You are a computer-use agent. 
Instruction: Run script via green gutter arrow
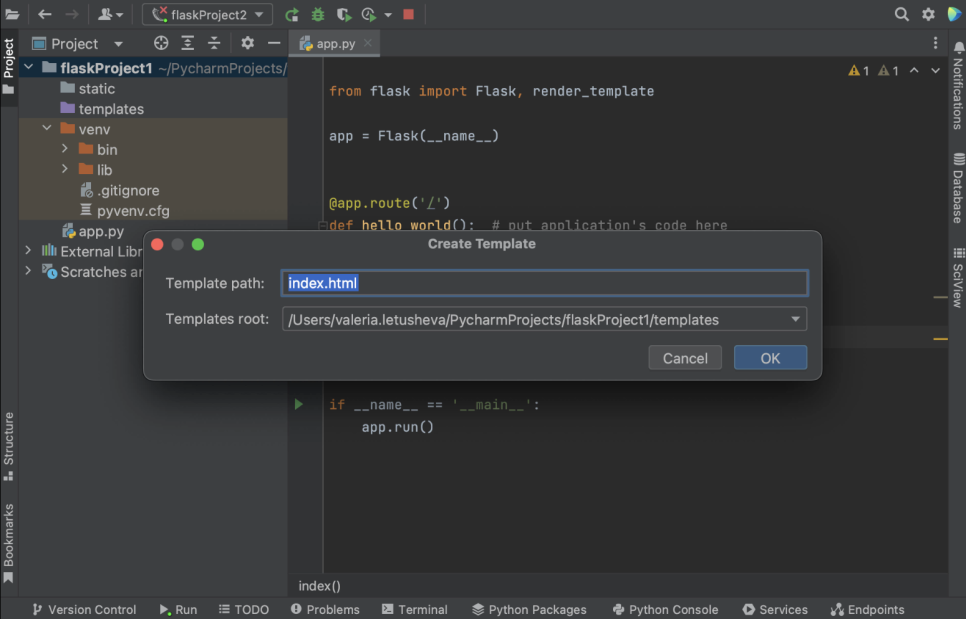(x=298, y=405)
